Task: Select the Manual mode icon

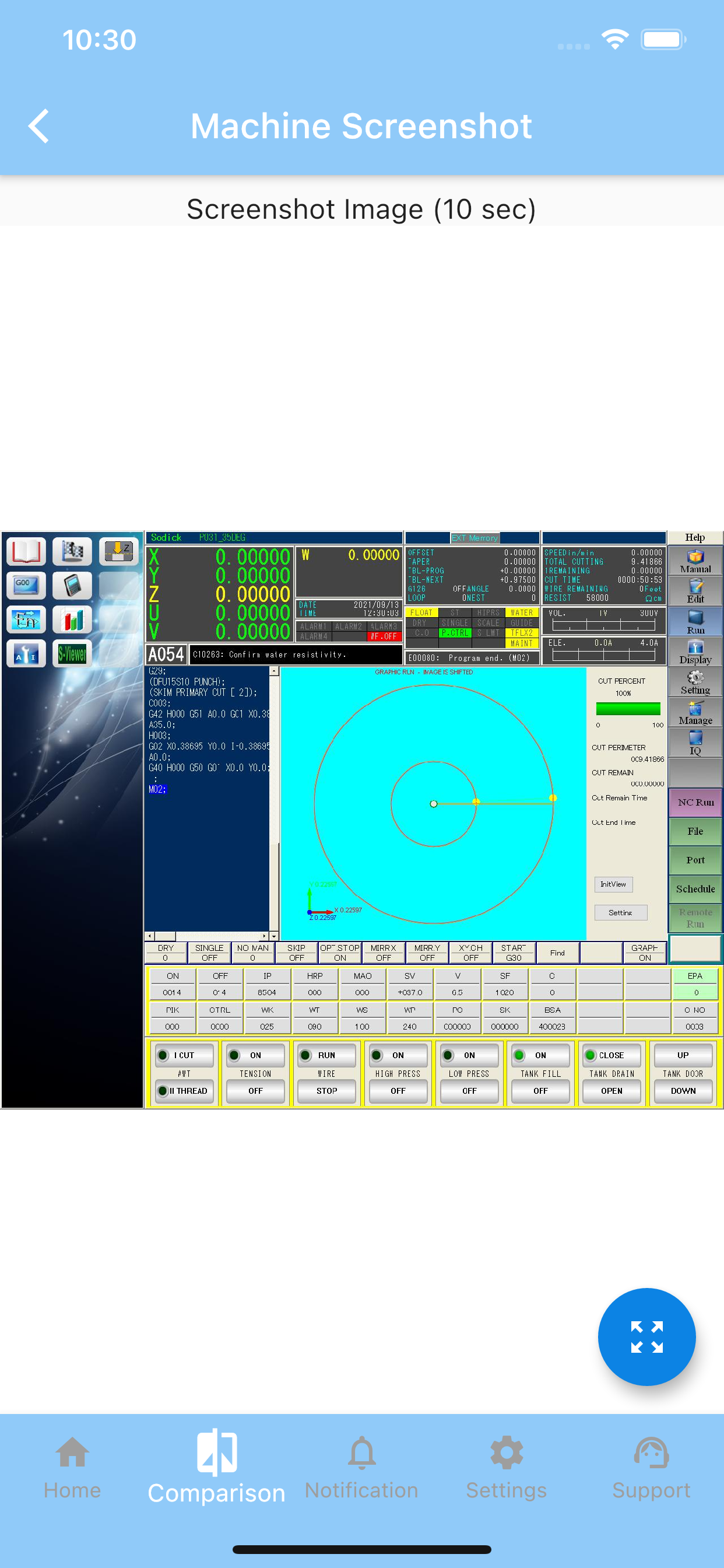Action: [x=695, y=561]
